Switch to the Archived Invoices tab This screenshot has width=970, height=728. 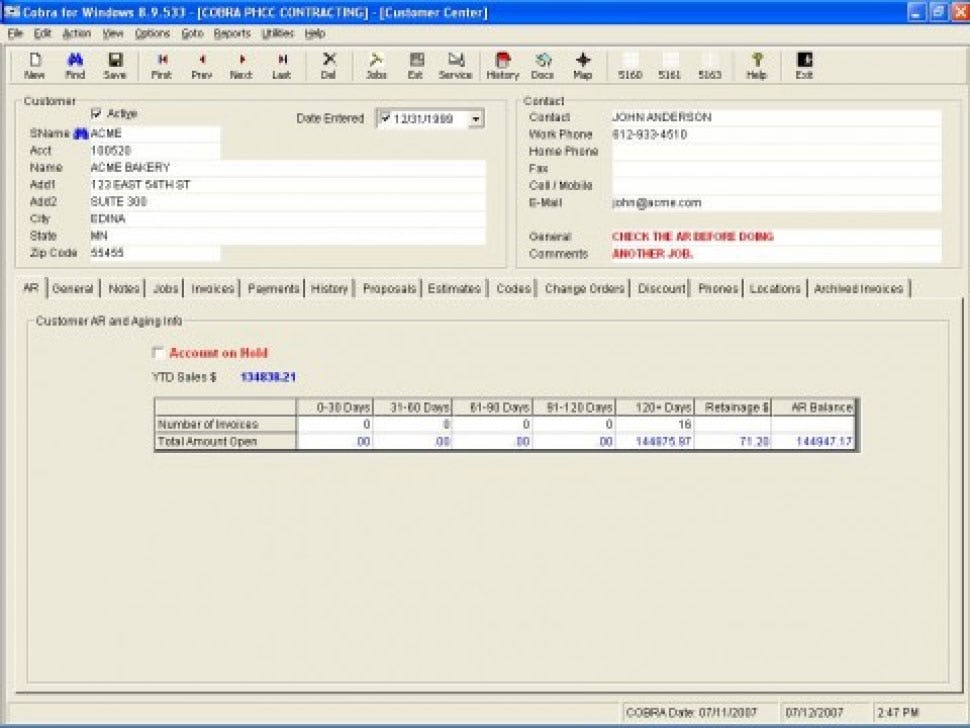point(858,289)
